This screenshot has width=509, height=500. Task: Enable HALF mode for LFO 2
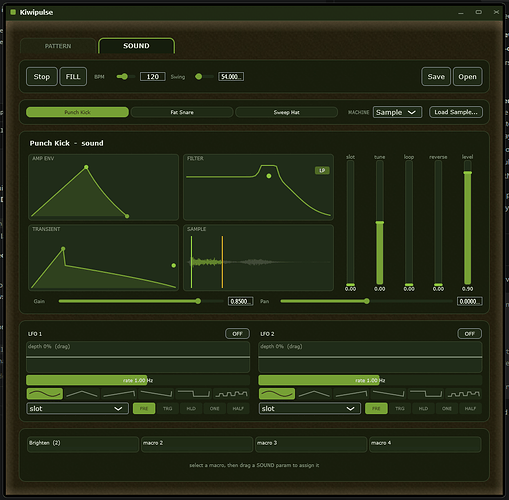(470, 409)
